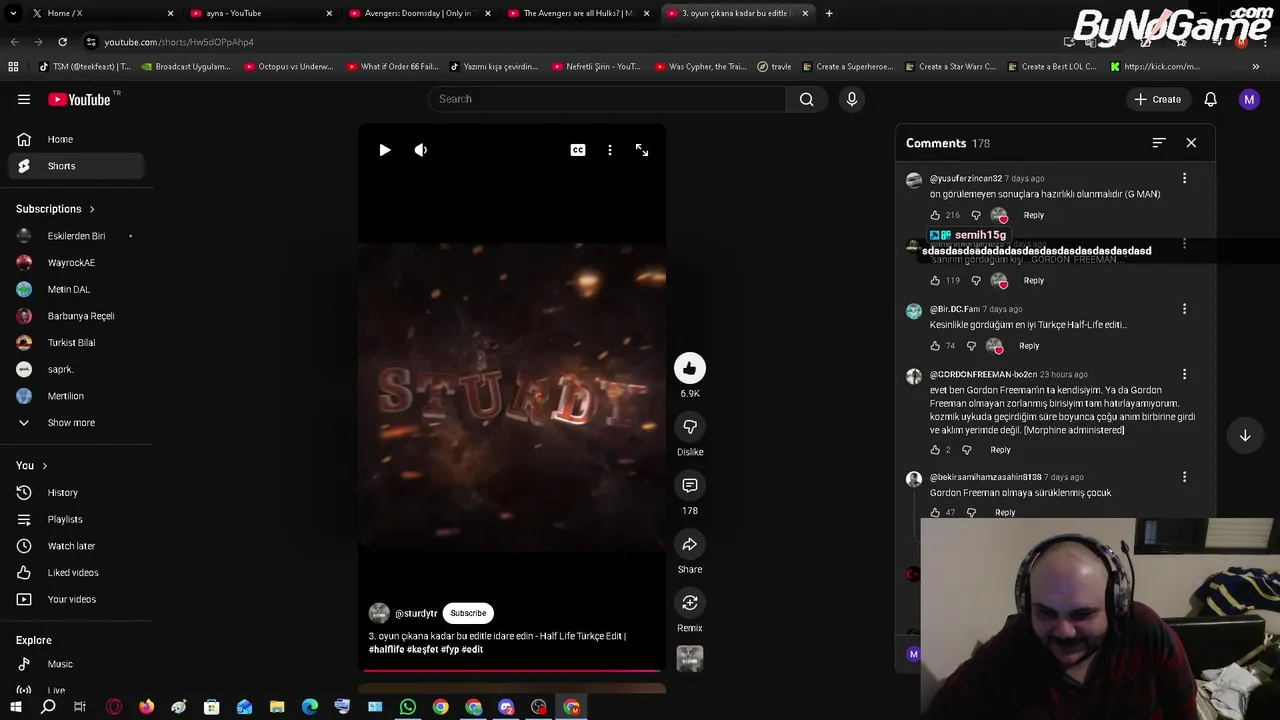Open Watch later

pos(76,546)
